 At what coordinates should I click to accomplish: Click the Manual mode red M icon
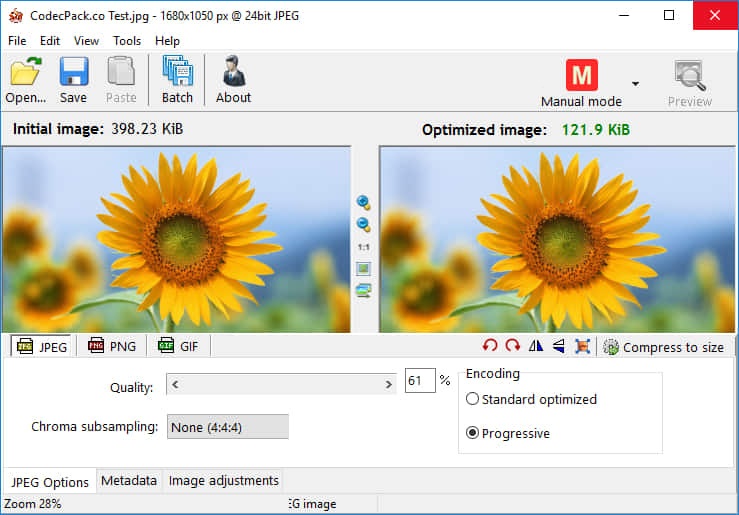click(581, 76)
